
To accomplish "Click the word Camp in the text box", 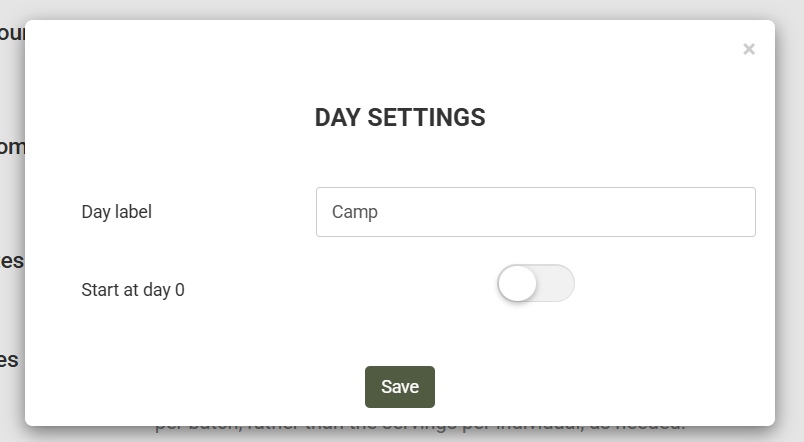I will click(x=355, y=212).
